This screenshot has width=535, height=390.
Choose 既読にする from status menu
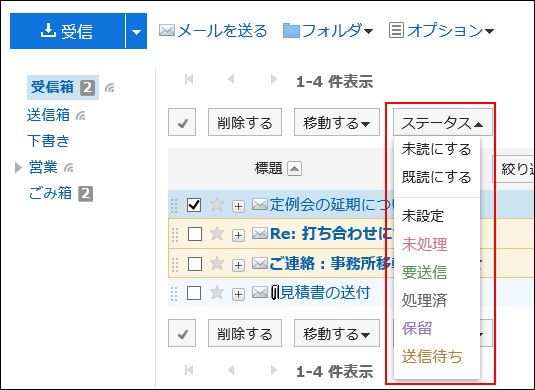[436, 177]
